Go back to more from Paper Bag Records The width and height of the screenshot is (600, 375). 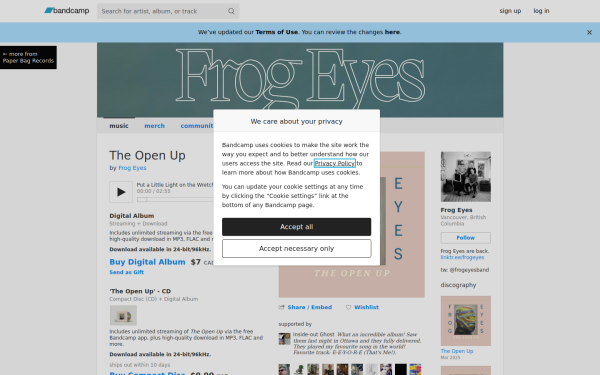tap(28, 57)
